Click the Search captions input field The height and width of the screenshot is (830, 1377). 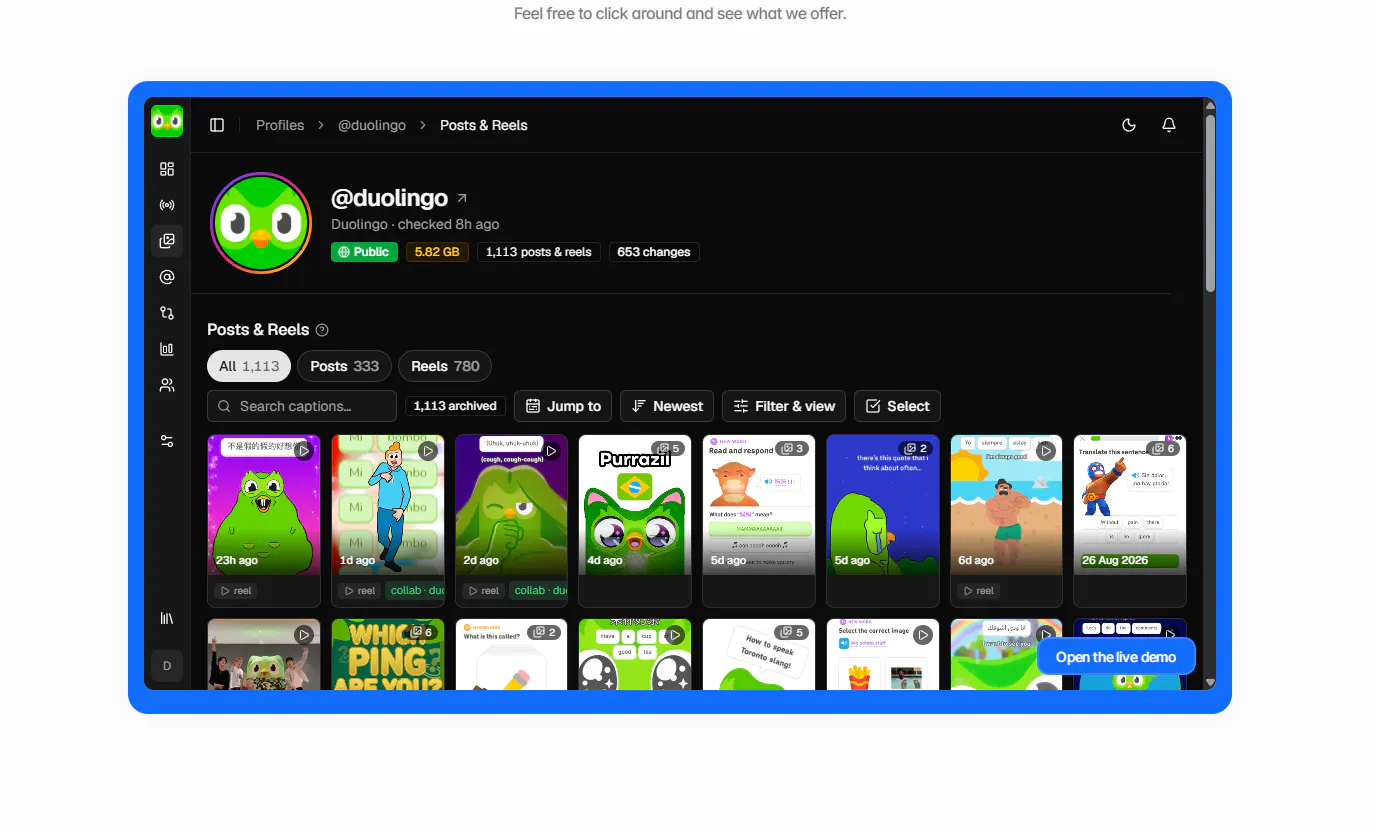(x=302, y=406)
